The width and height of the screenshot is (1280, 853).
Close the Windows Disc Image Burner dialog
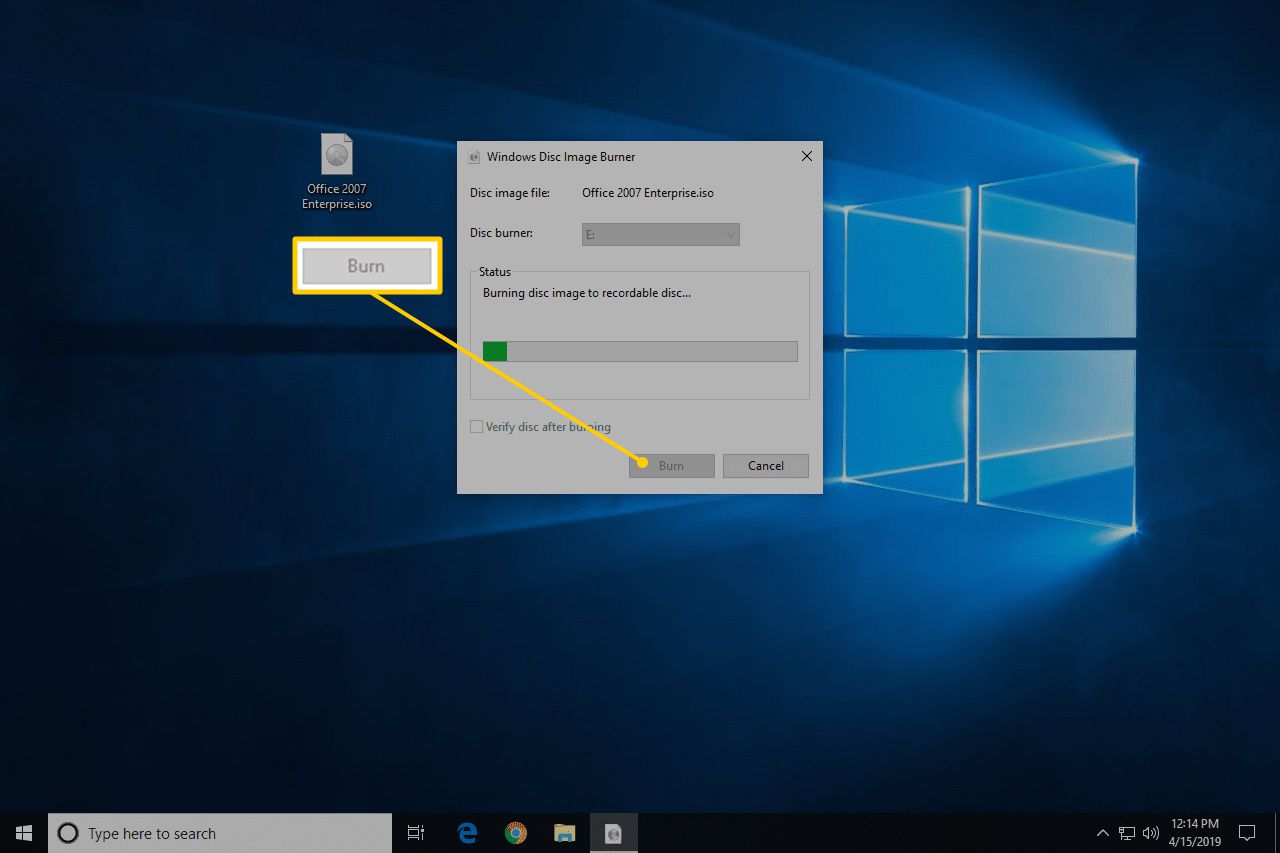806,156
